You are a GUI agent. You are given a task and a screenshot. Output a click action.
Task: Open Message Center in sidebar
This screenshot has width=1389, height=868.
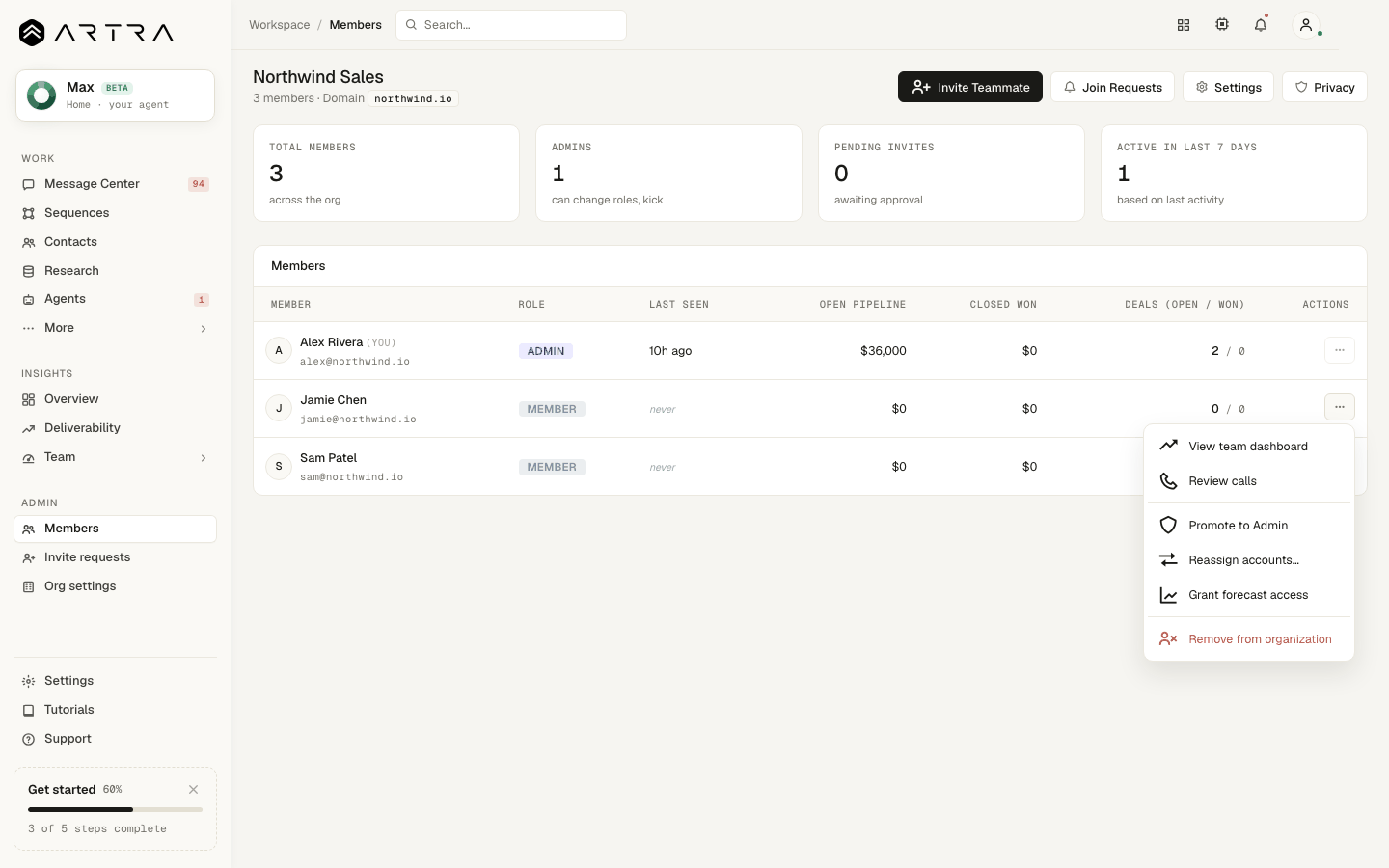[115, 184]
